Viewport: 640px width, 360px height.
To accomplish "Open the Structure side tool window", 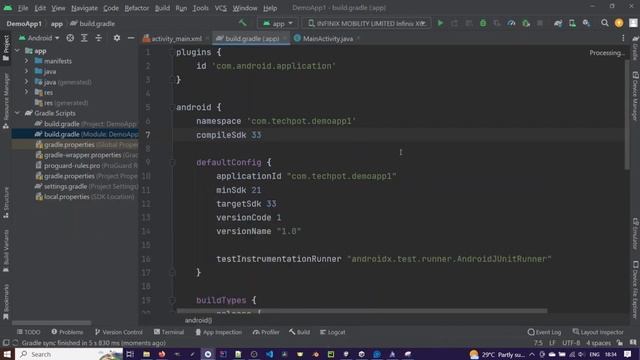I will pos(6,202).
